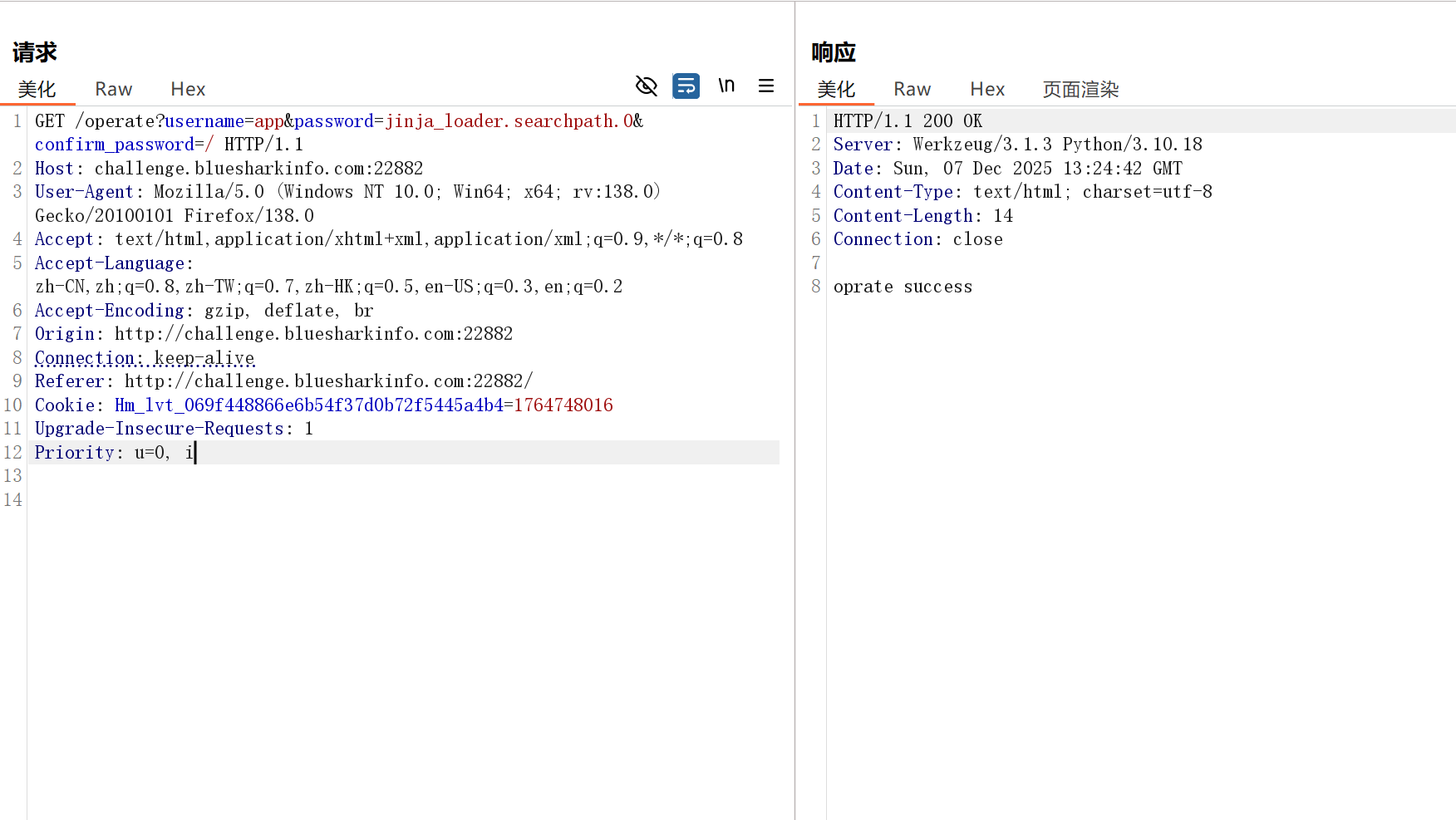Screen dimensions: 1456x820
Task: Click the highlighted password parameter
Action: point(334,120)
